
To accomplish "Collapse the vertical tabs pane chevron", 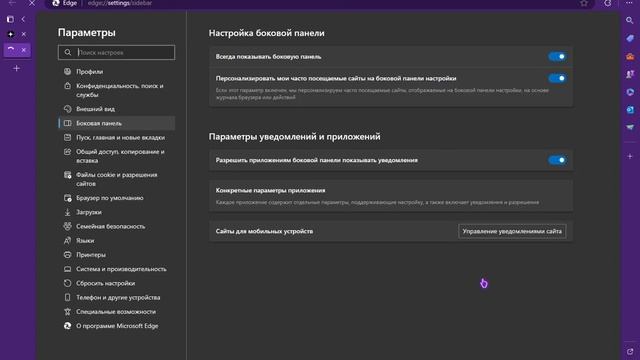I will pyautogui.click(x=23, y=19).
